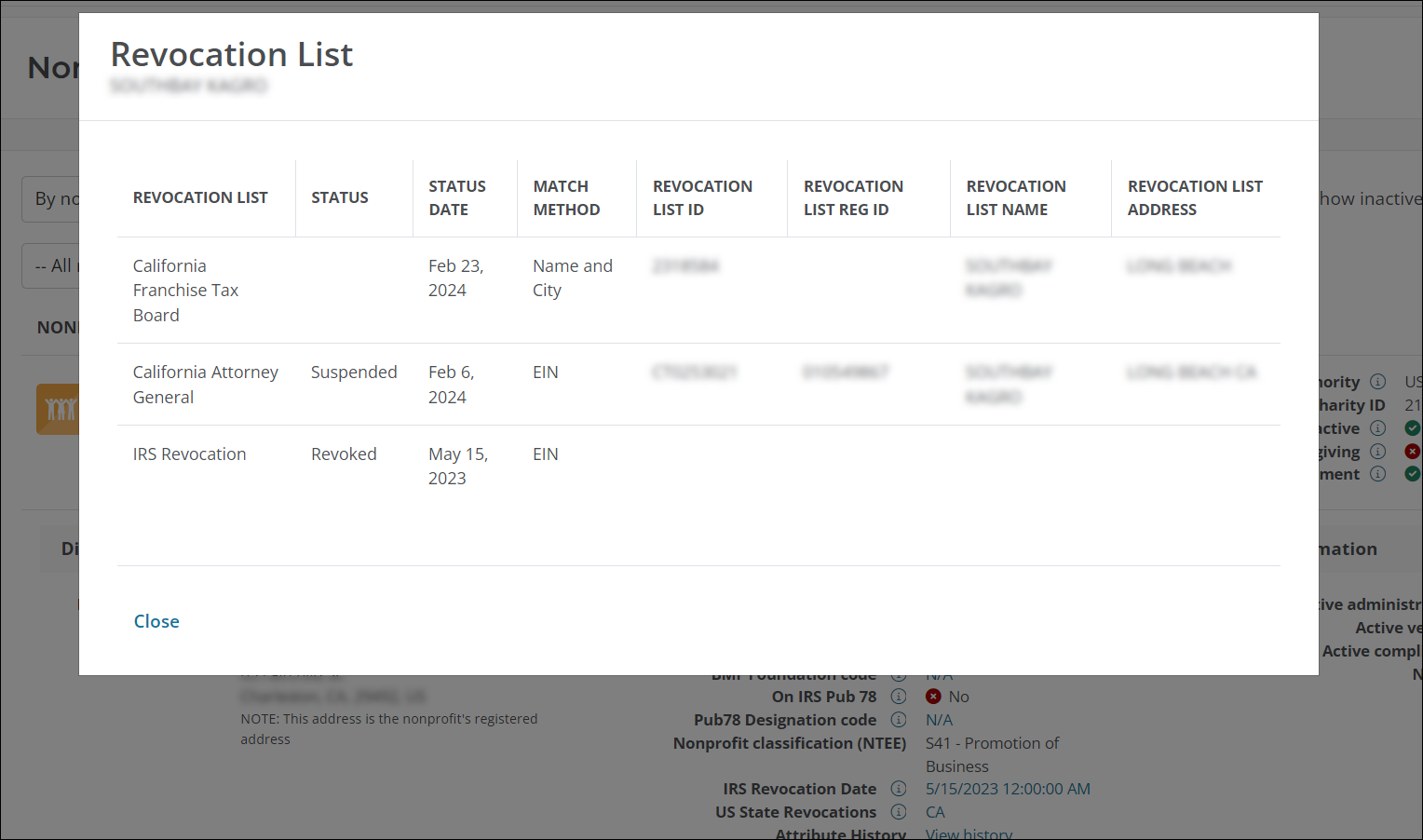Viewport: 1423px width, 840px height.
Task: Click the info icon next to 'giving'
Action: (1378, 452)
